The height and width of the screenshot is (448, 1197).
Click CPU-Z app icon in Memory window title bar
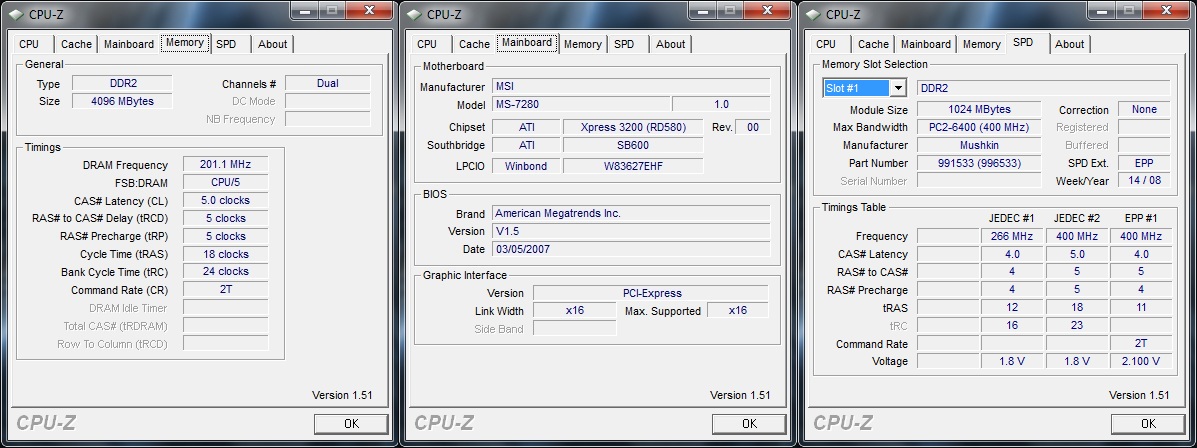(x=15, y=13)
